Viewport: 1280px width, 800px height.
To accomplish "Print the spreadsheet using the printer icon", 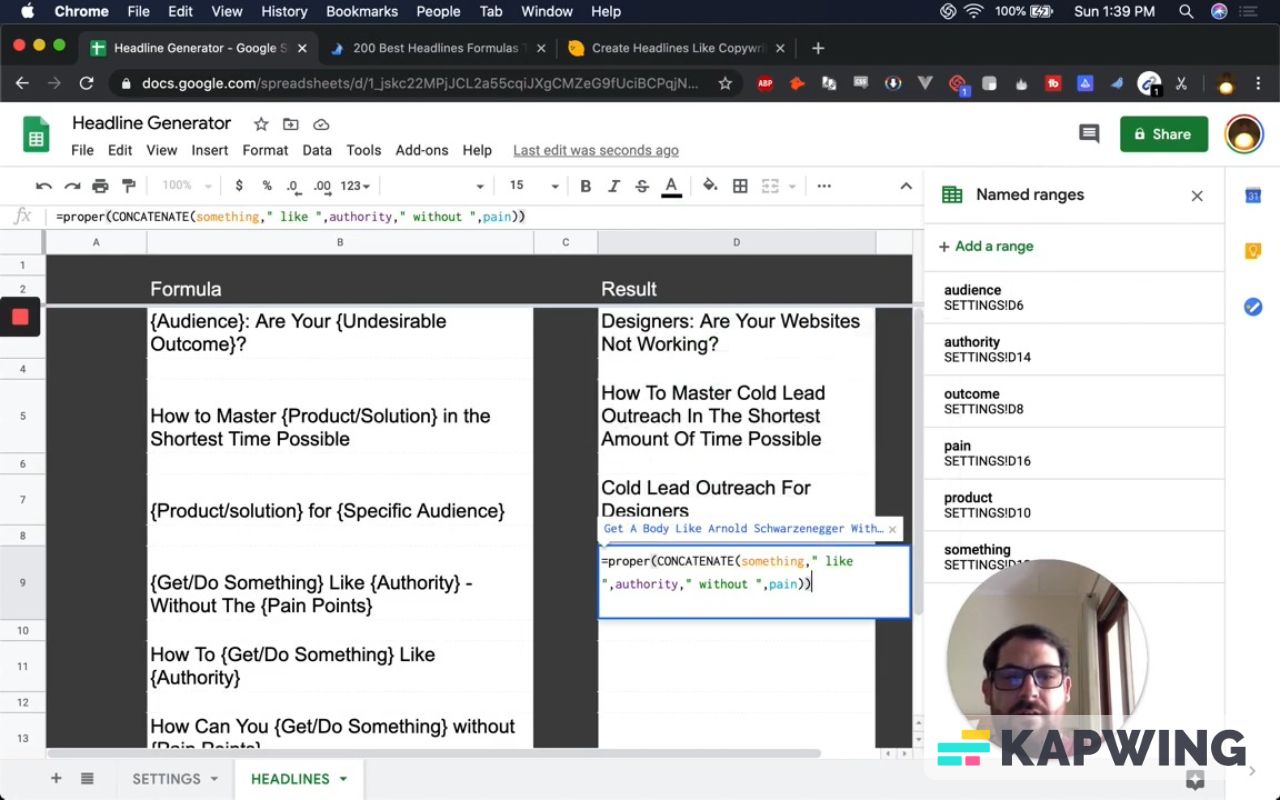I will coord(100,186).
